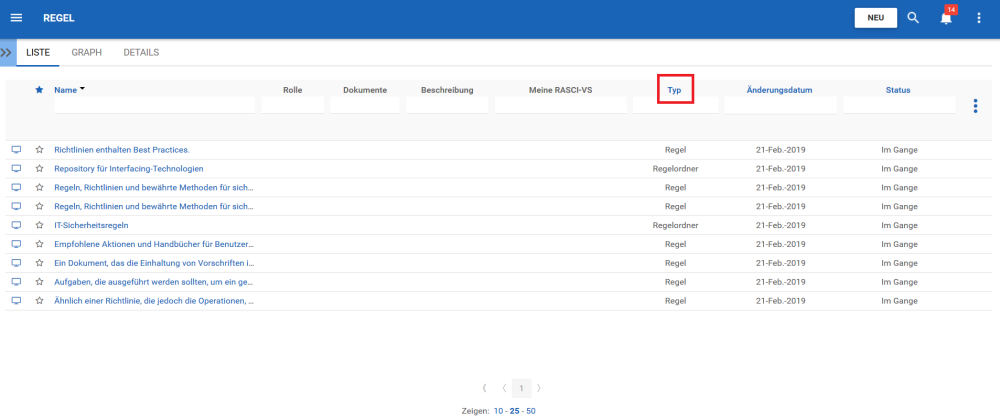Screen dimensions: 1000x420
Task: Focus the Name filter field
Action: point(154,105)
